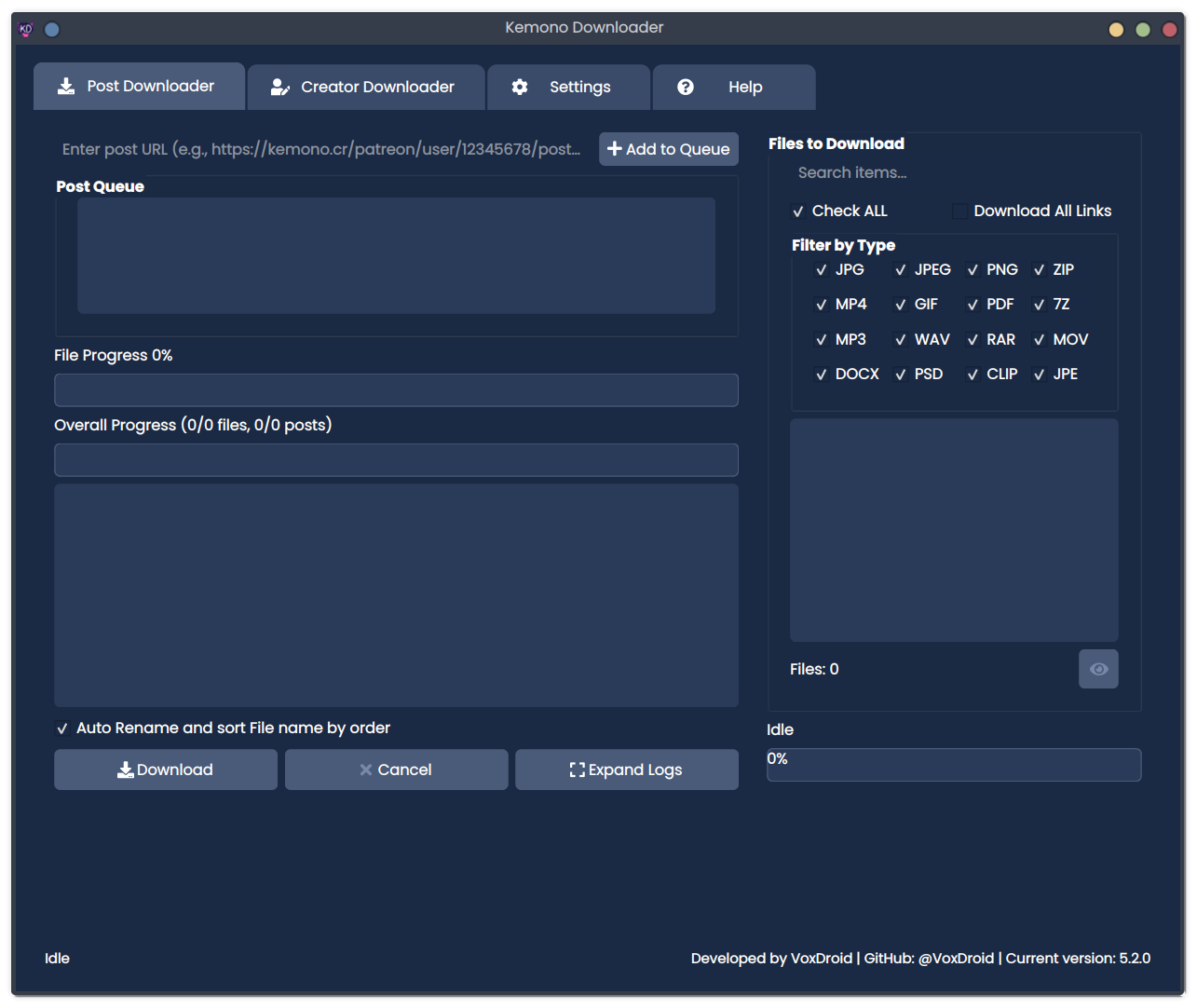
Task: Uncheck the ZIP filter type
Action: (x=1039, y=269)
